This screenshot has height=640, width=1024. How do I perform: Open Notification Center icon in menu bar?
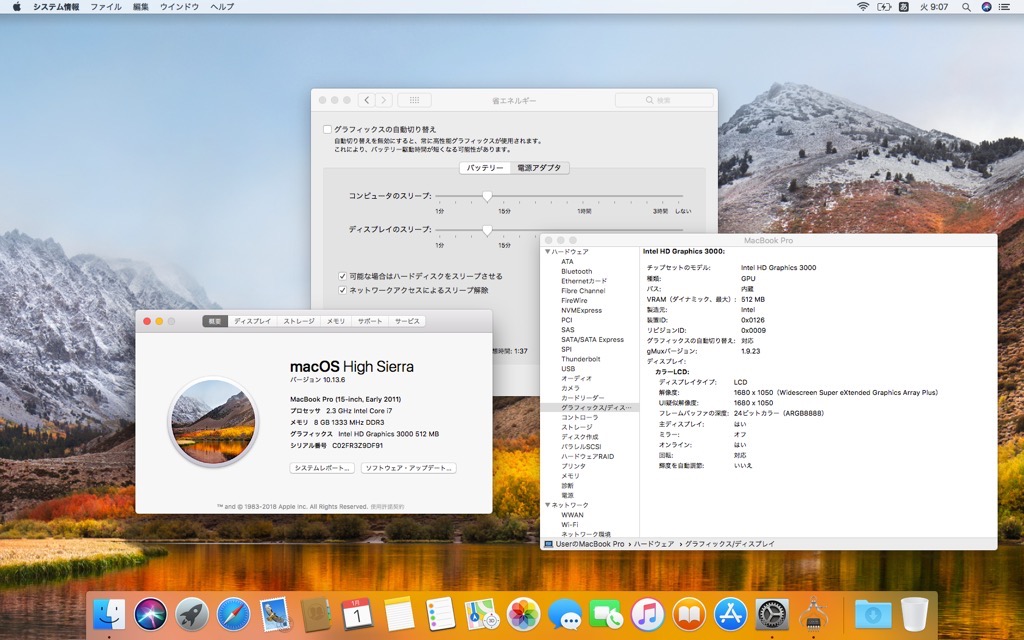click(1005, 7)
